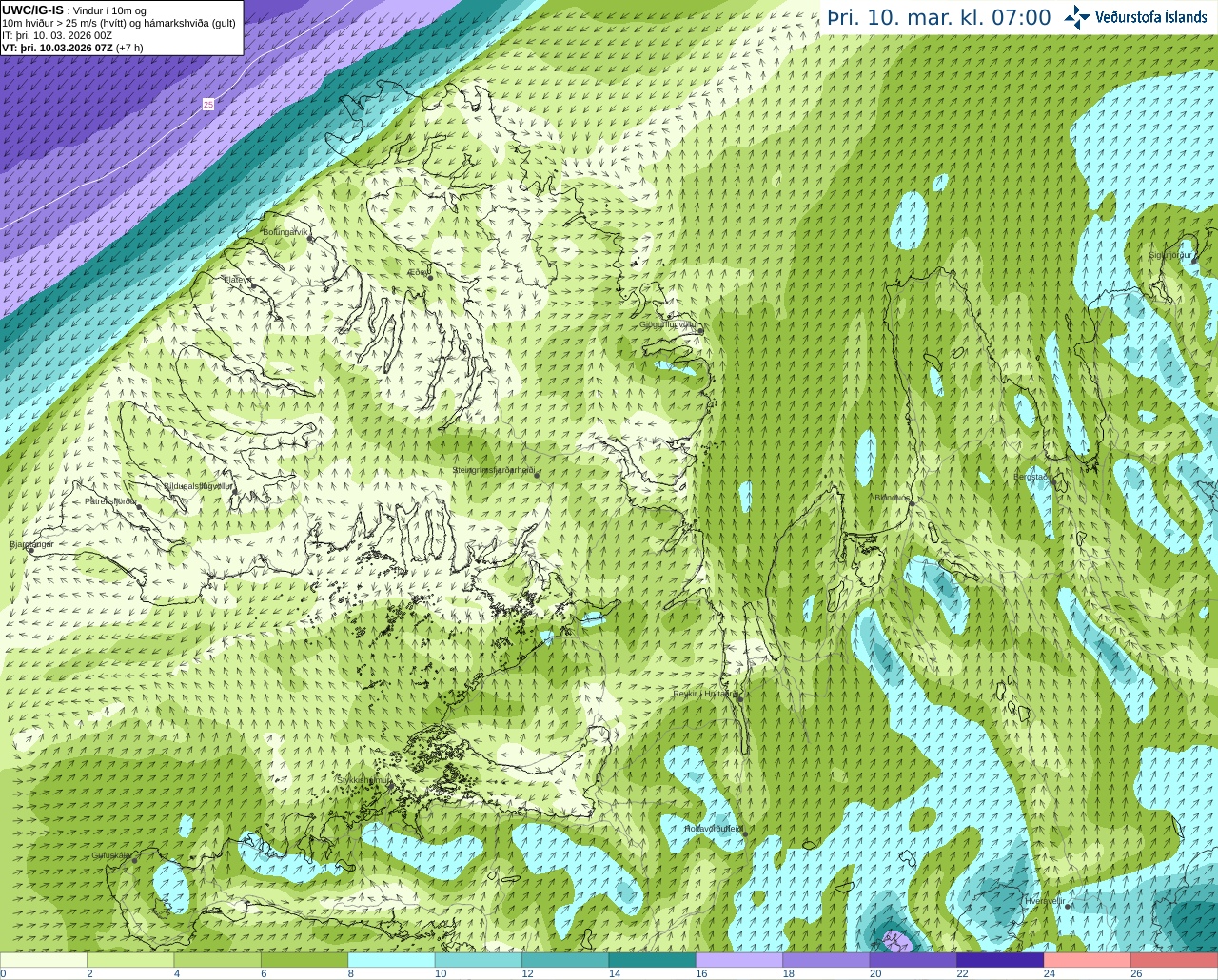Select the Steingrímsfjarðarheiði station marker
Screen dimensions: 1218x980
pyautogui.click(x=537, y=475)
